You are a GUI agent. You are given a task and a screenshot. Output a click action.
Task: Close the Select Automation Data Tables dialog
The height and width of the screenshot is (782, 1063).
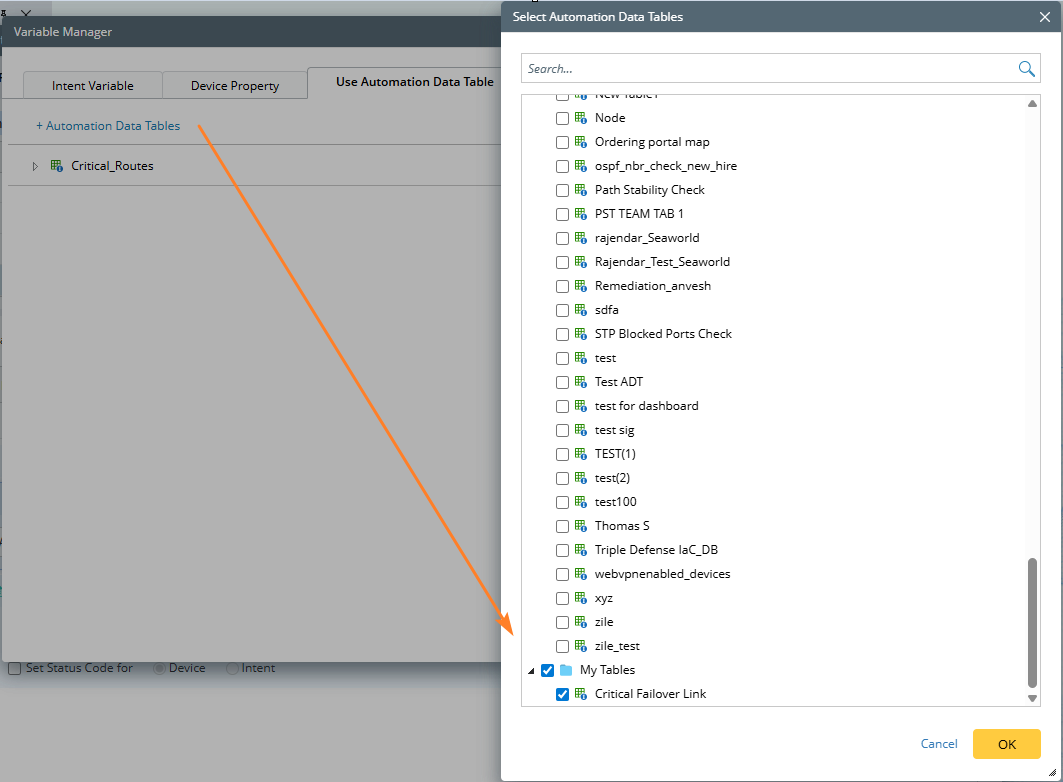(1045, 17)
